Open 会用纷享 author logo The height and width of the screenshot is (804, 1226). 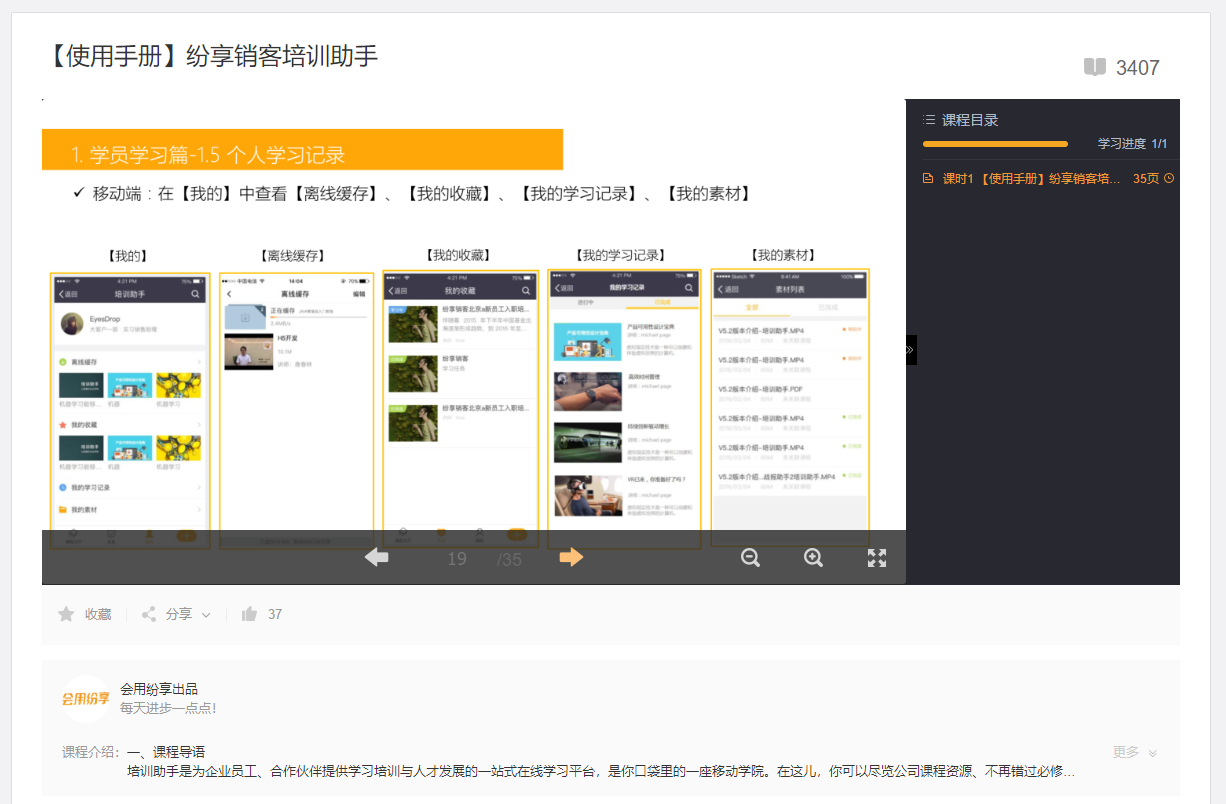(x=86, y=699)
